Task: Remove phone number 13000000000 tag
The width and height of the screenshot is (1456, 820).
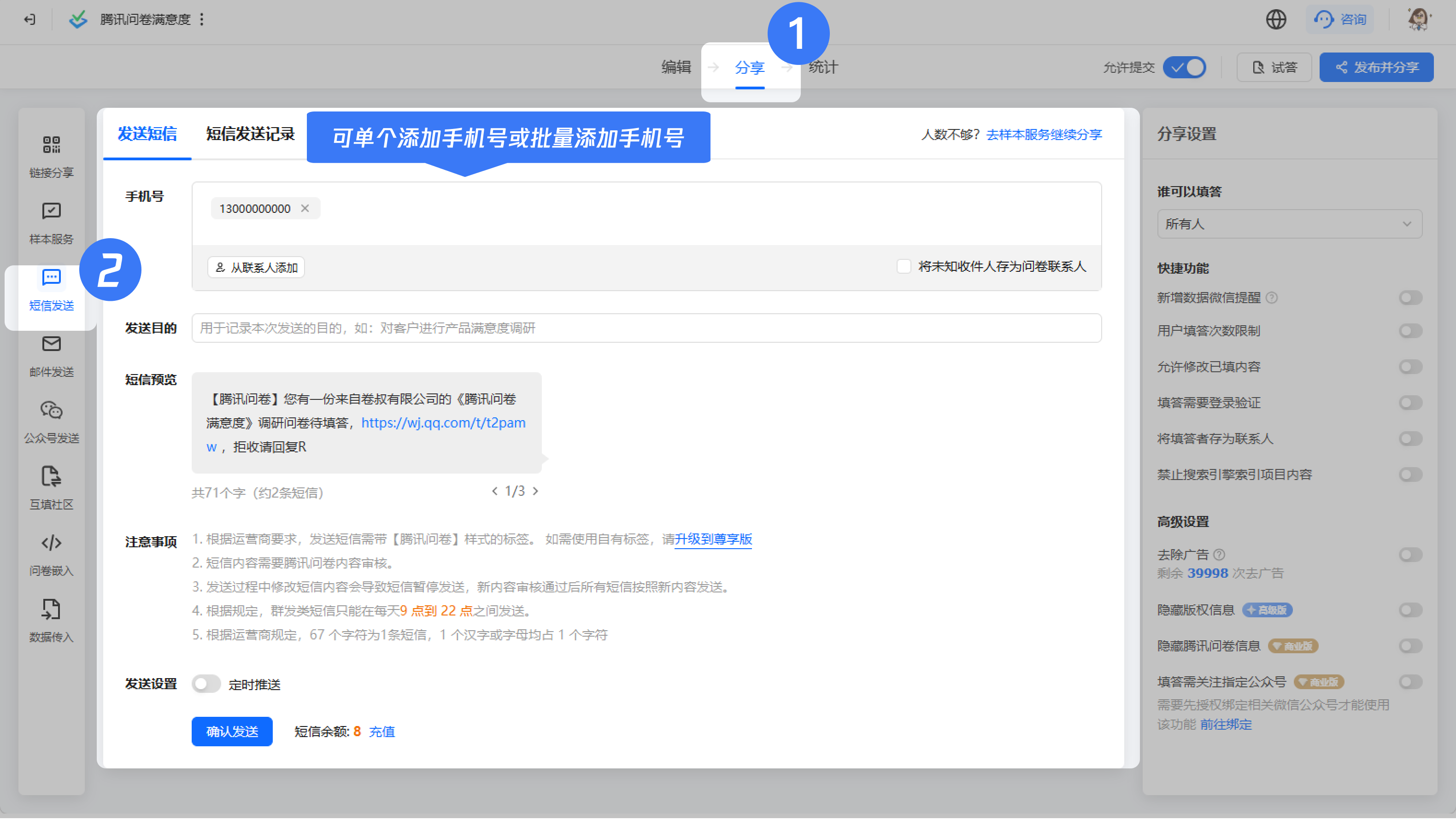Action: (305, 209)
